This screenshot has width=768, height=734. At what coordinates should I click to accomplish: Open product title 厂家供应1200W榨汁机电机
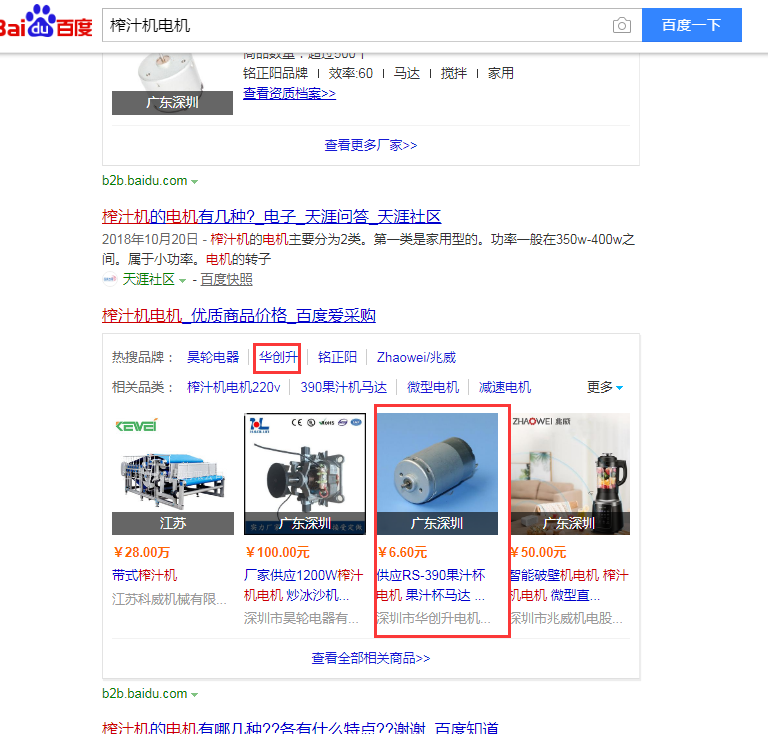[304, 585]
